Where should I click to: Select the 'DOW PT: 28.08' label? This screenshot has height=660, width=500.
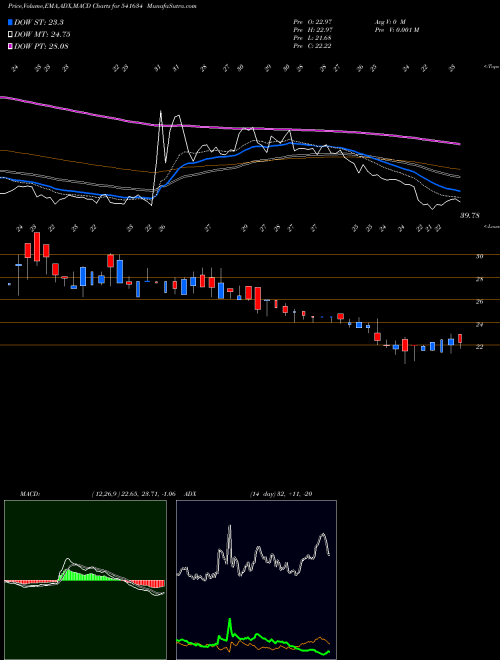pyautogui.click(x=41, y=46)
